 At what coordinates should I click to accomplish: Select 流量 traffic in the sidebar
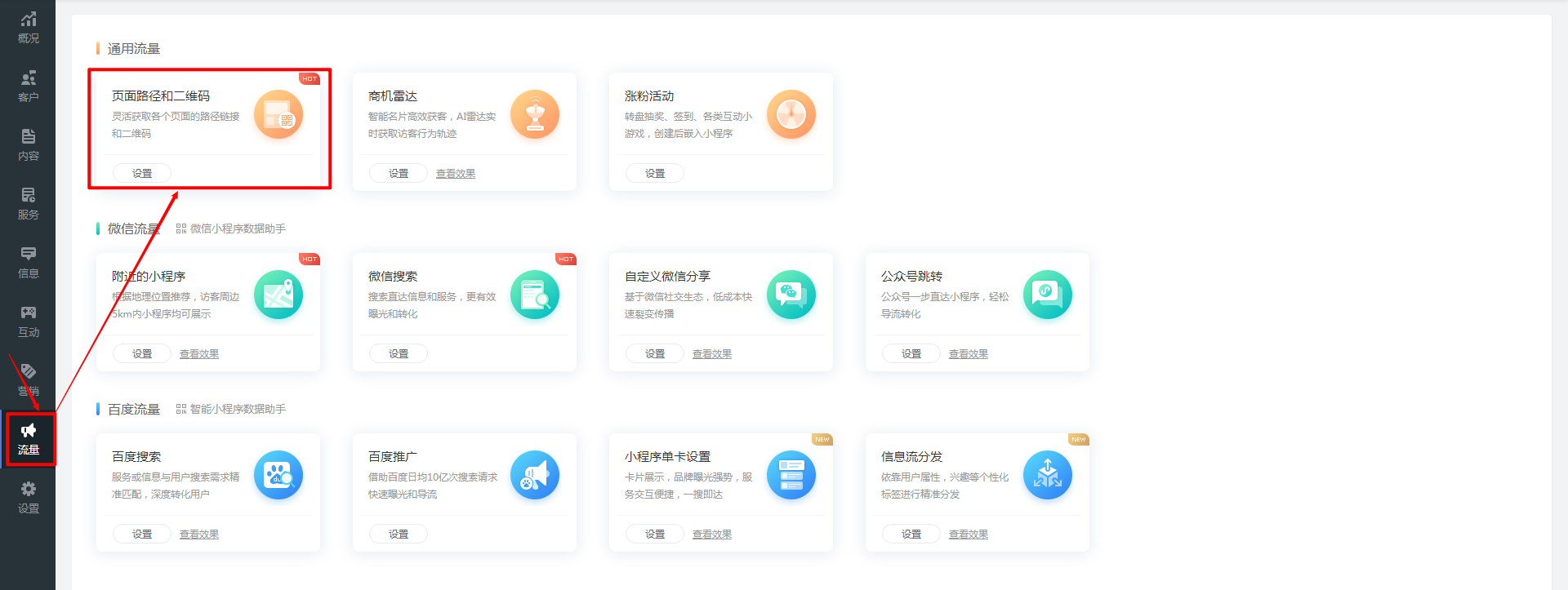coord(29,439)
